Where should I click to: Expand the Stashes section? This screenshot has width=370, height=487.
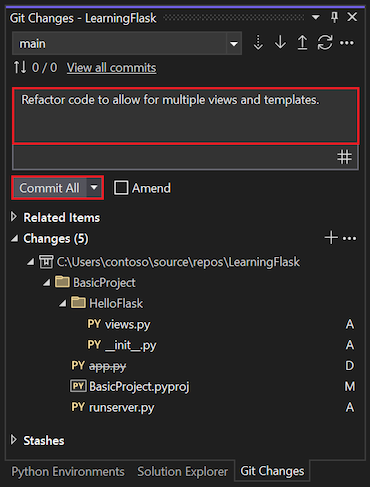[x=14, y=440]
